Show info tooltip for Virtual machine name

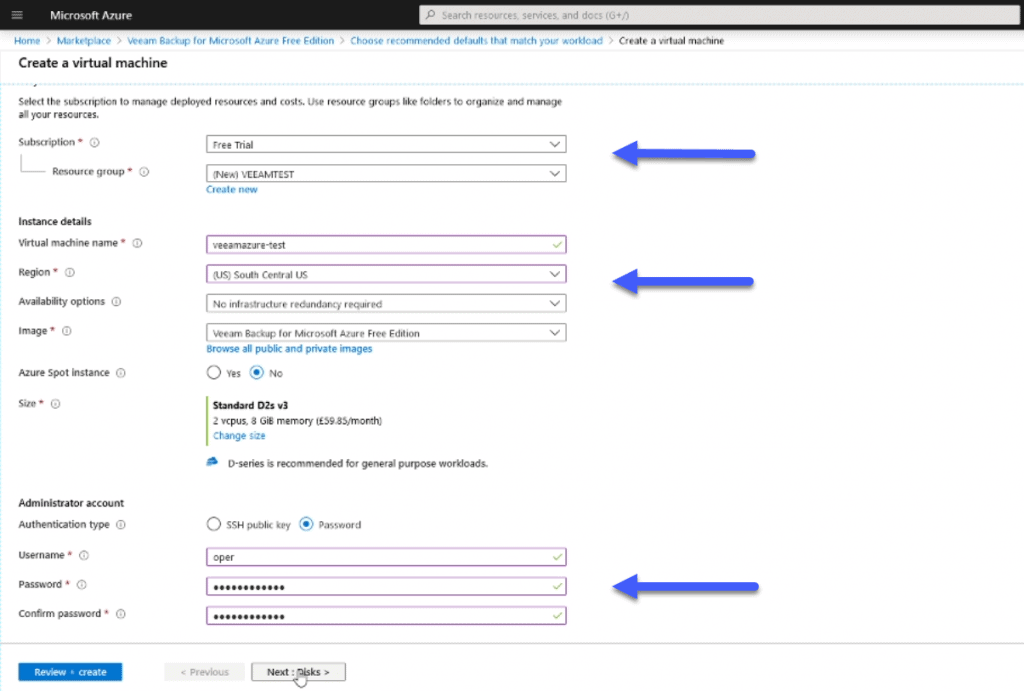(x=137, y=243)
